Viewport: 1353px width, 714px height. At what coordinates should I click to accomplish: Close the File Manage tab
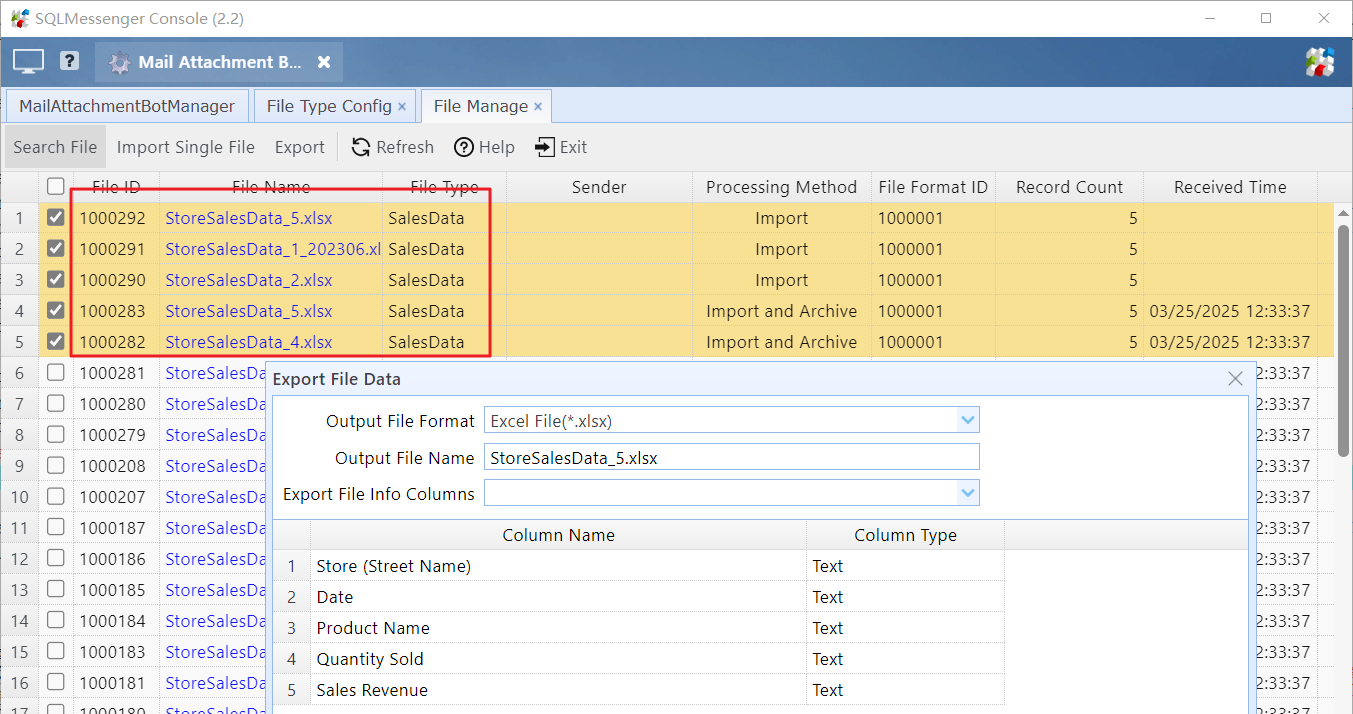pos(538,106)
